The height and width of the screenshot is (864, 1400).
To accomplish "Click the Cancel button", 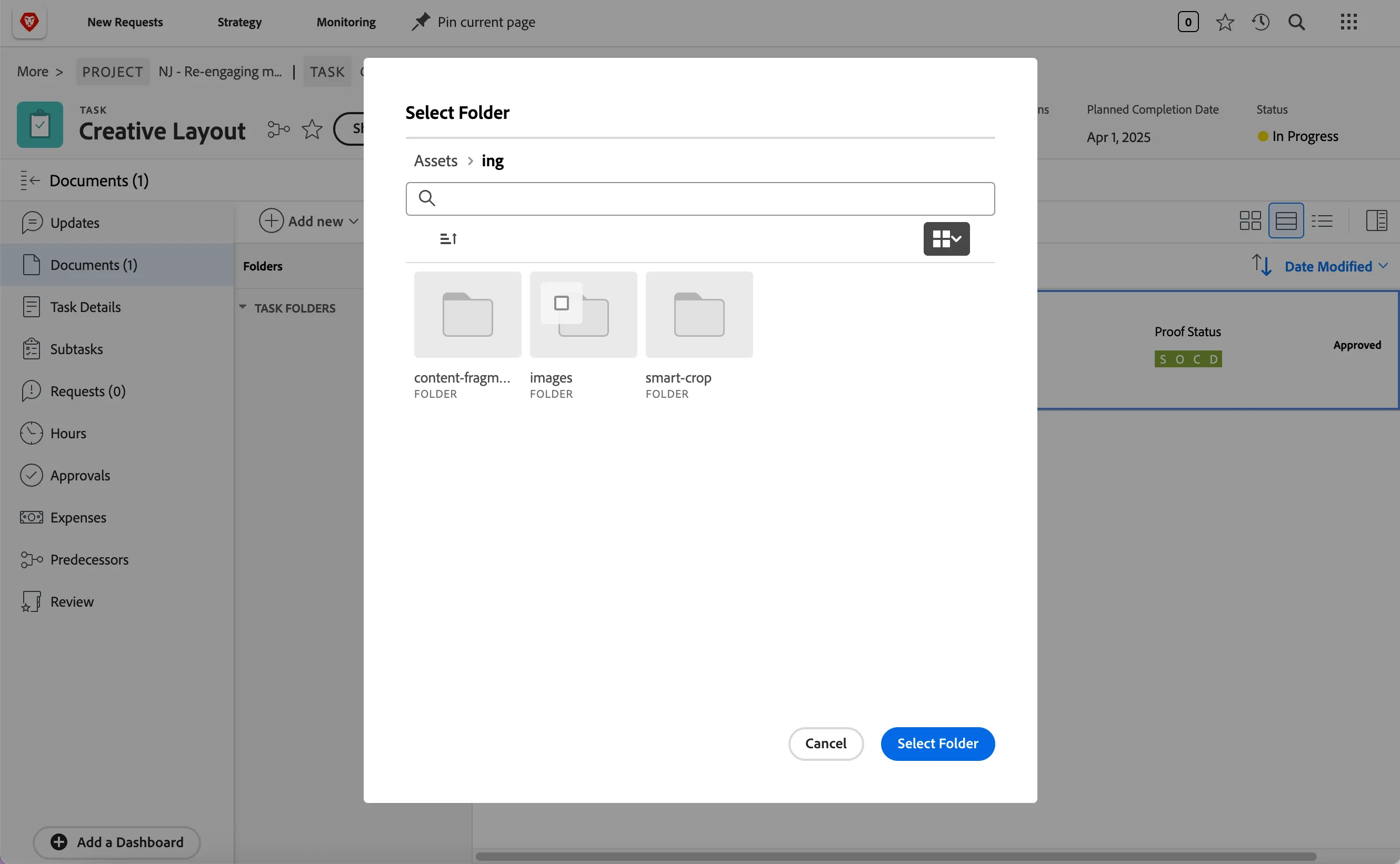I will tap(826, 744).
